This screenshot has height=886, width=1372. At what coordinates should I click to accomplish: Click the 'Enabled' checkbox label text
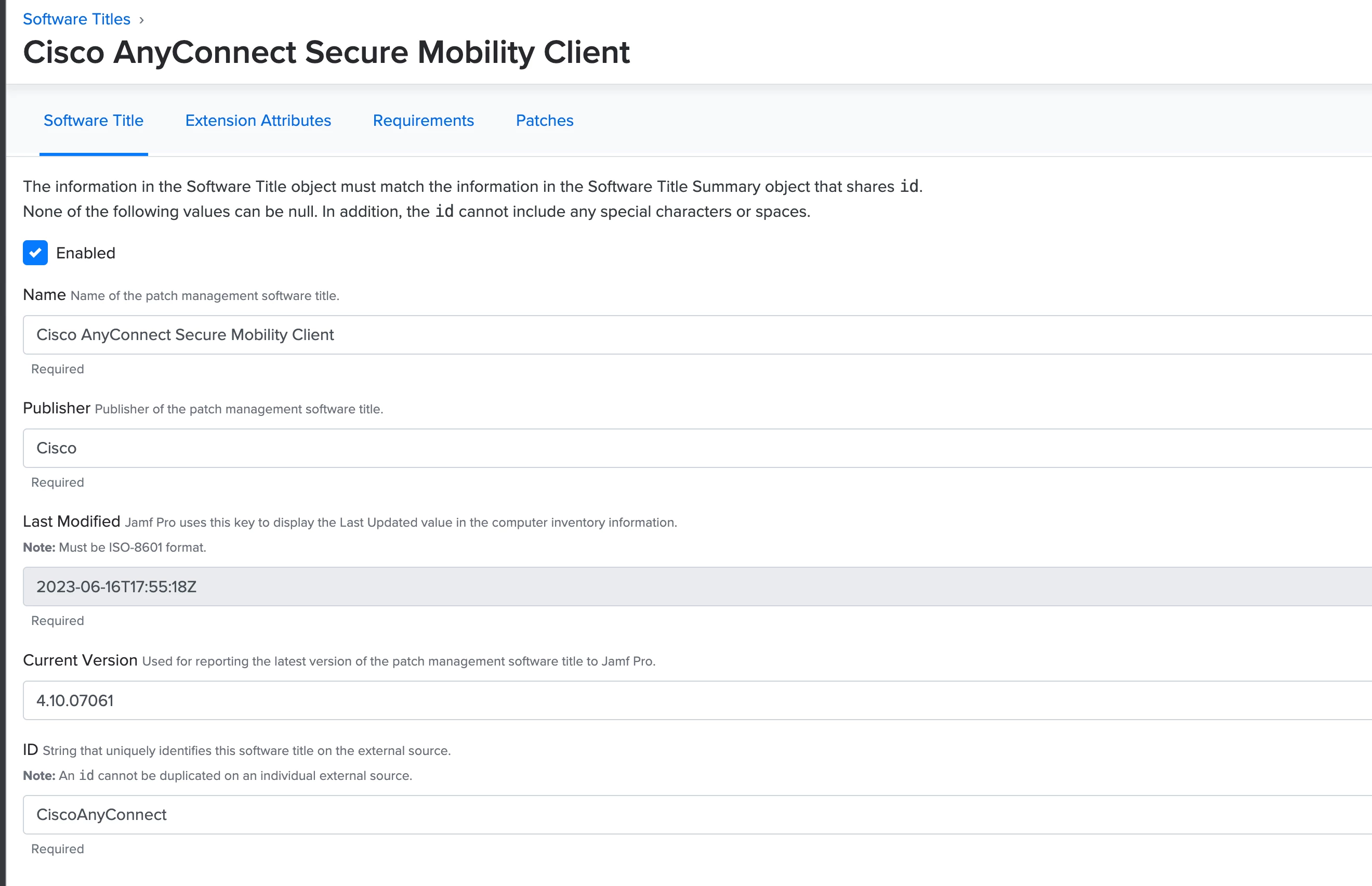(x=86, y=253)
